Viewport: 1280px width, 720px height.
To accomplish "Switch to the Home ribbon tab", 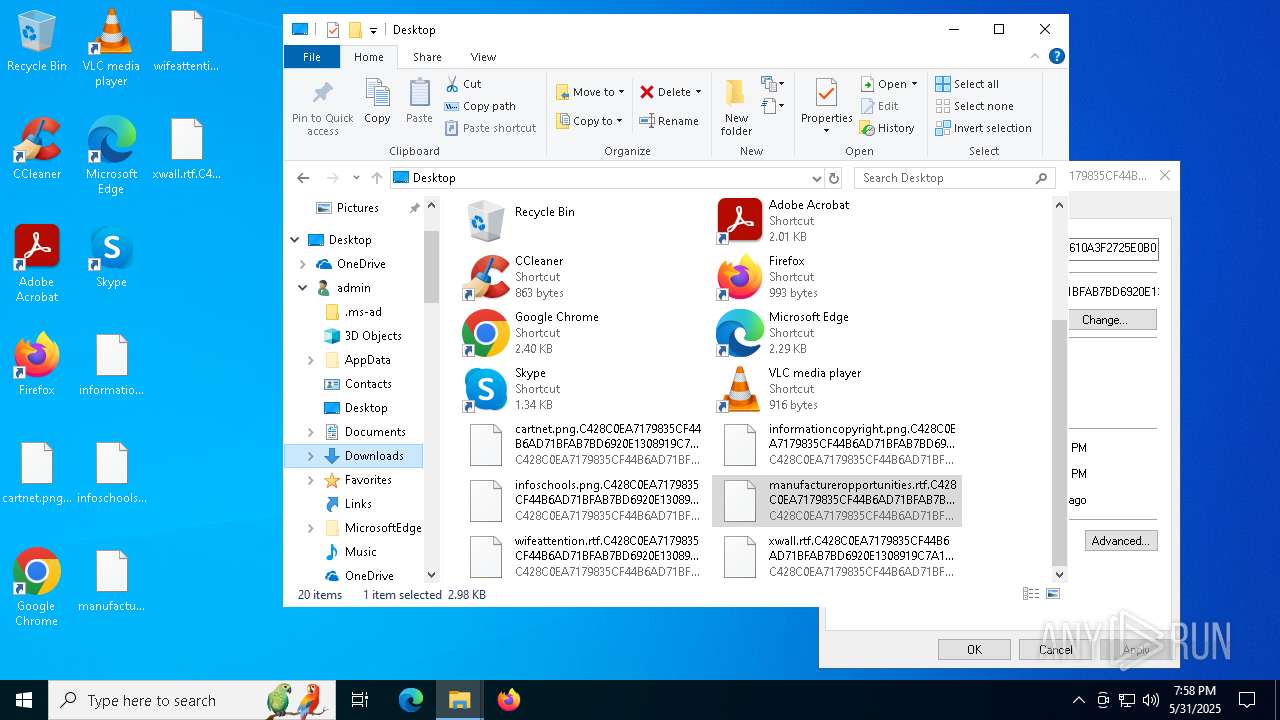I will [x=368, y=57].
